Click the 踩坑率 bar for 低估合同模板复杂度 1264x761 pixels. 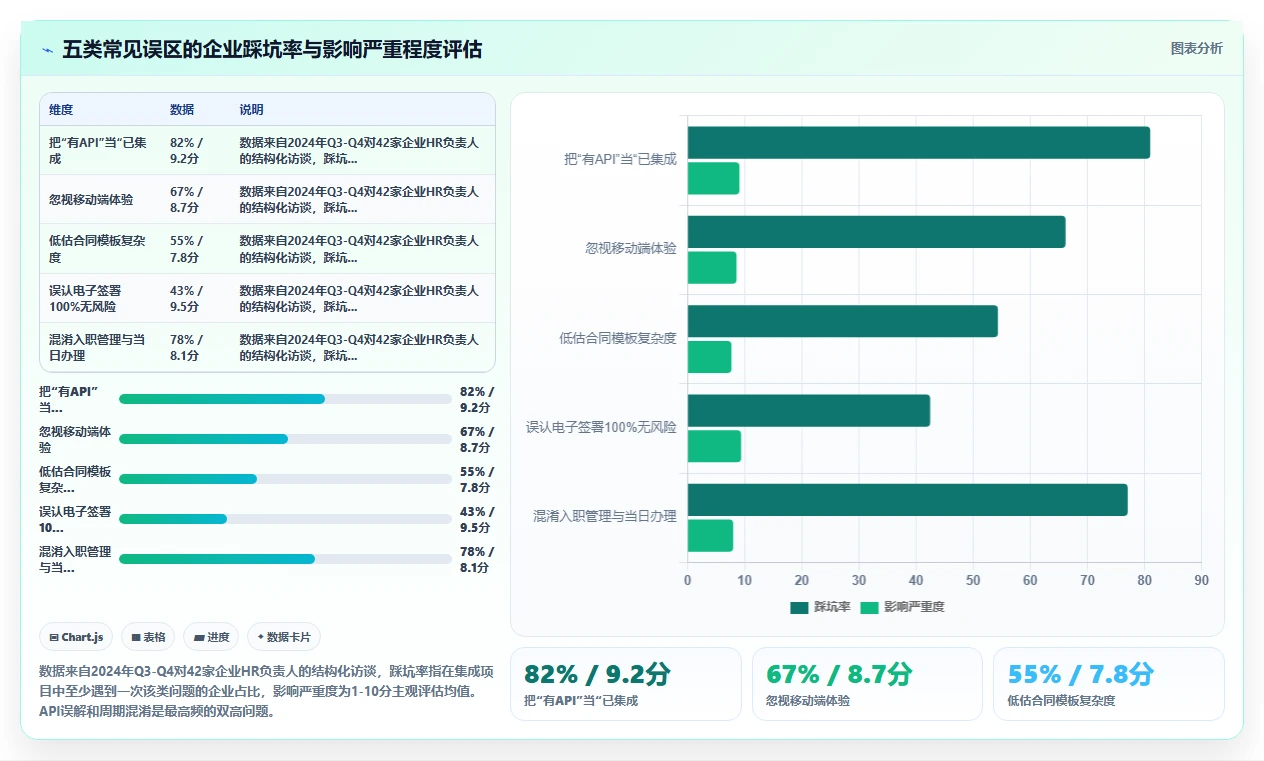tap(842, 321)
